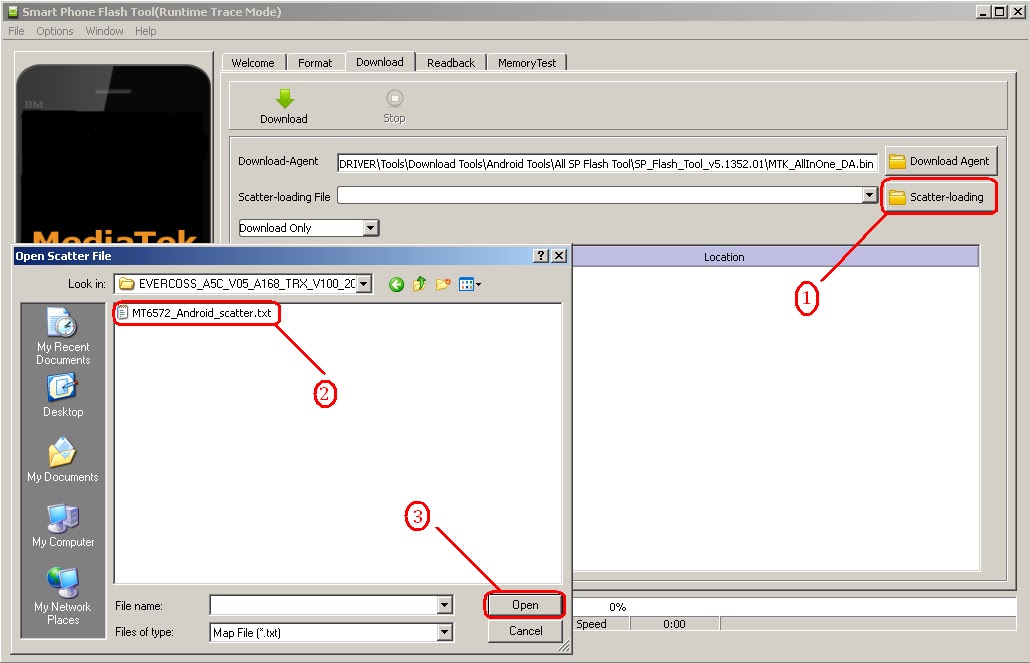Click the Scatter-loading File field
Screen dimensions: 1030x663
[x=599, y=195]
